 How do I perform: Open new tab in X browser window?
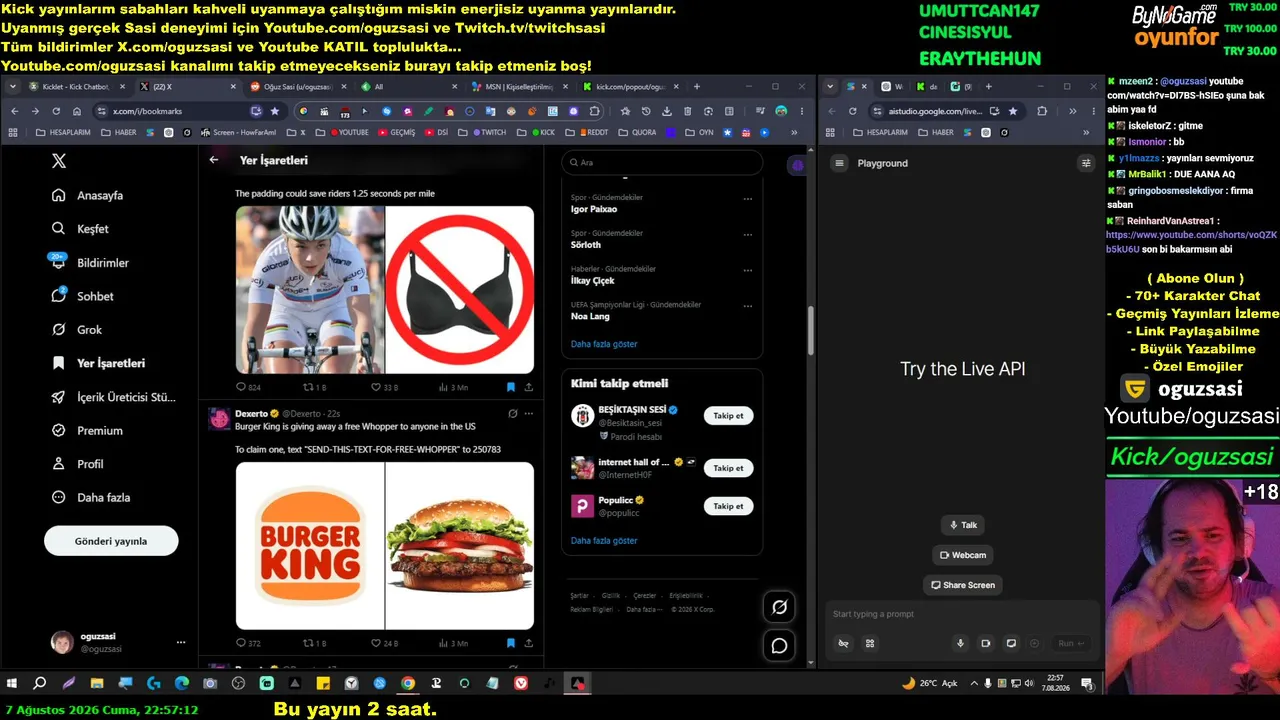[x=697, y=87]
